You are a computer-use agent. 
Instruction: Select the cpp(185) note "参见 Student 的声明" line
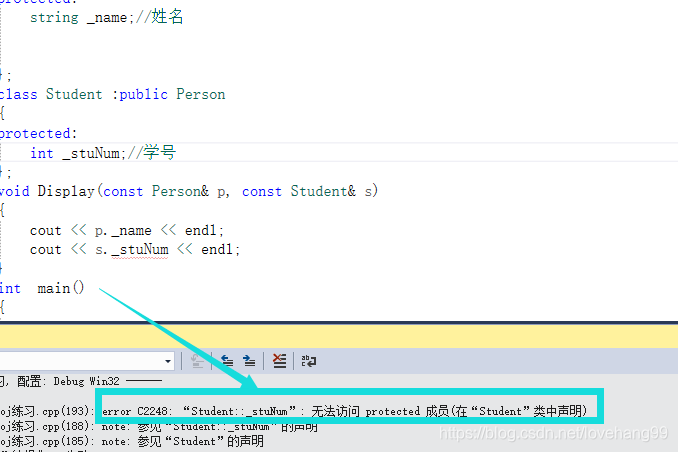[132, 441]
